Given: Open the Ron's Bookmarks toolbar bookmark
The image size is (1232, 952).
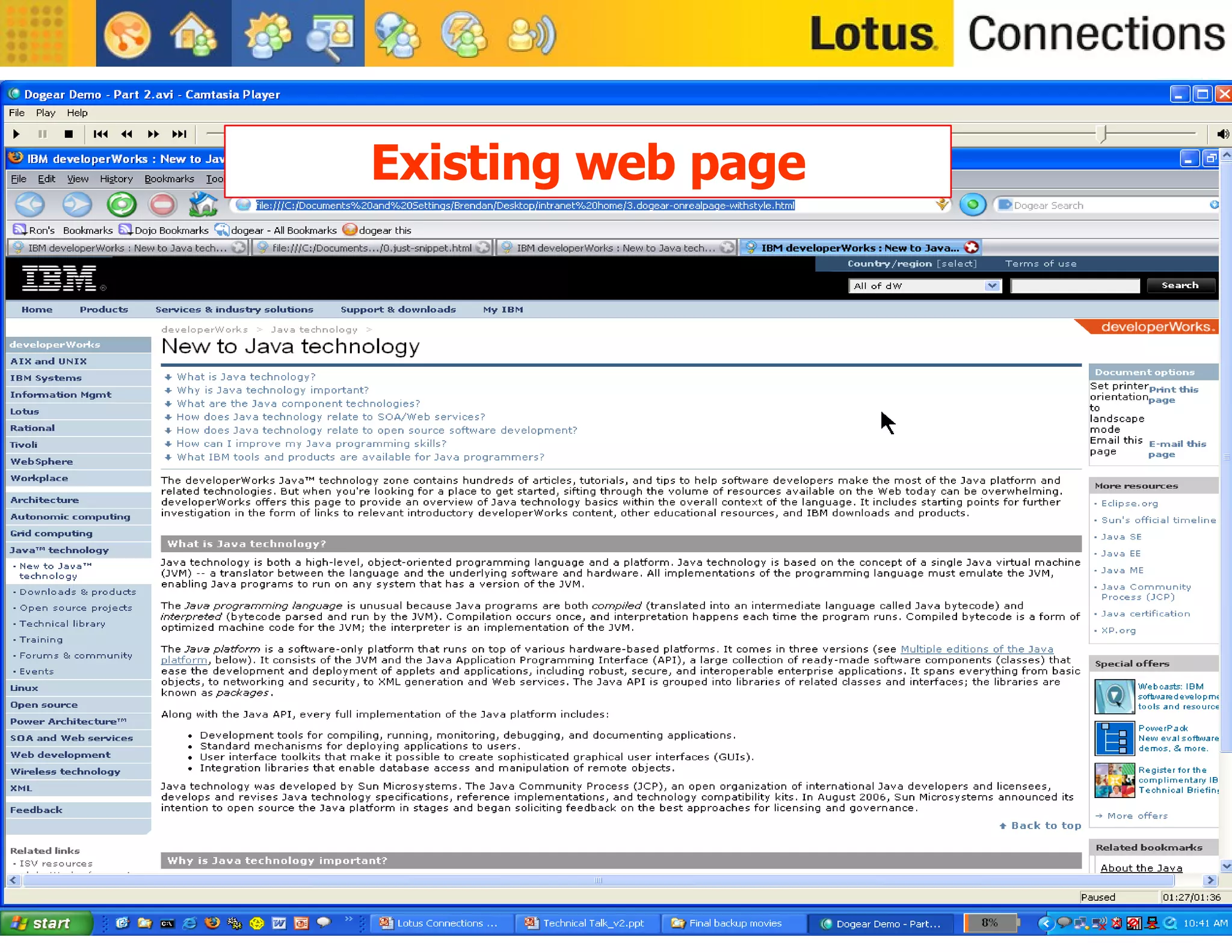Looking at the screenshot, I should (x=63, y=230).
